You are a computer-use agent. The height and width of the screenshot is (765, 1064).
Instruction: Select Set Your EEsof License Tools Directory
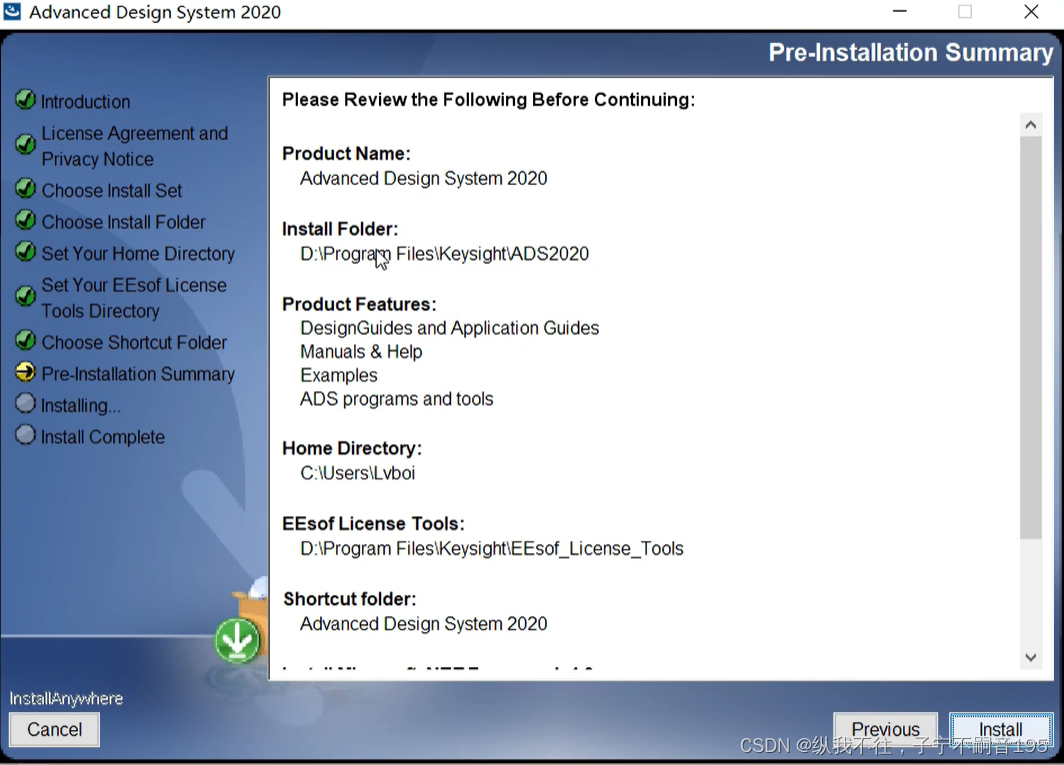134,298
